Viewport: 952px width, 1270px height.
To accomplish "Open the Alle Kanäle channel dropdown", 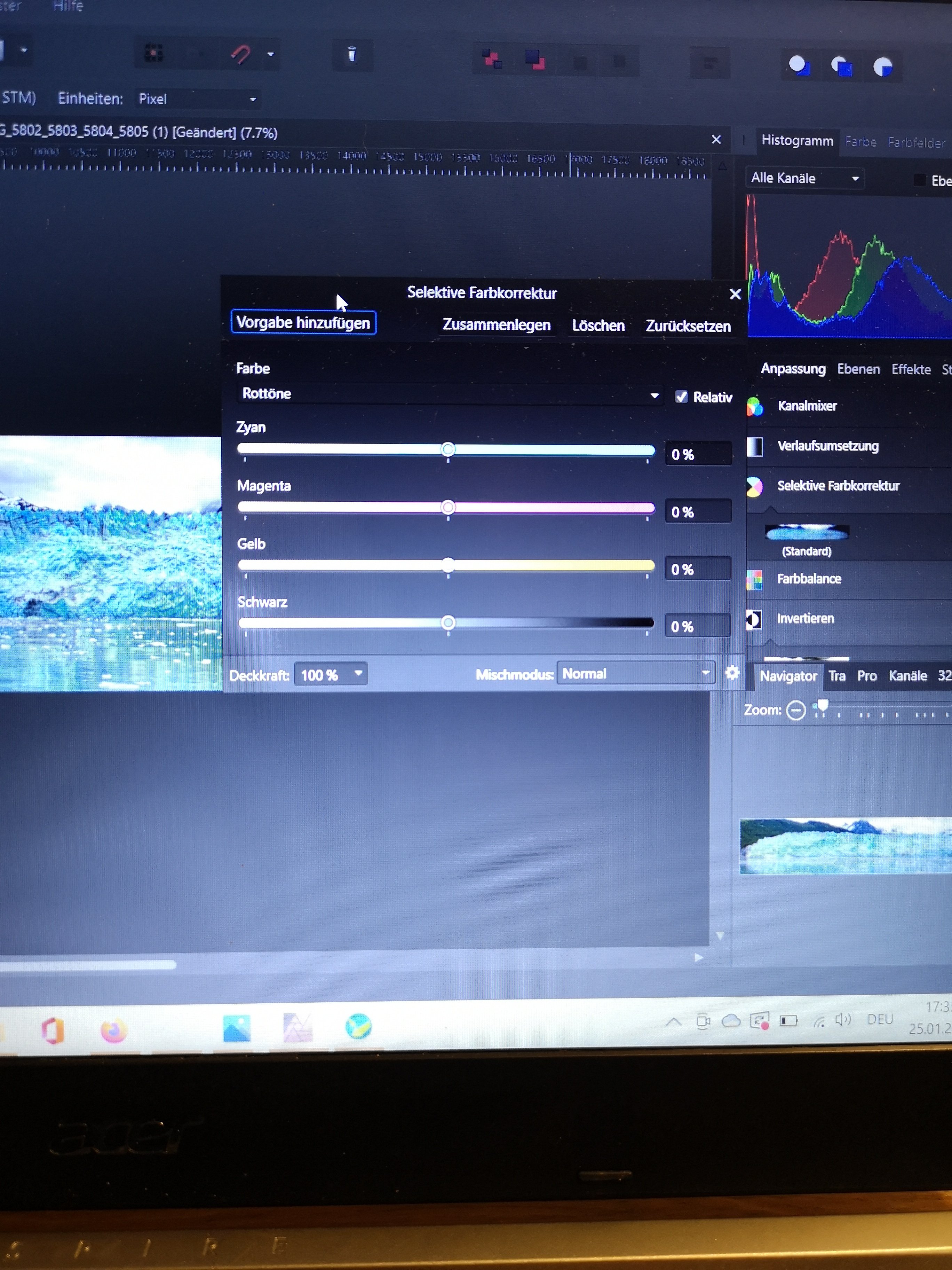I will click(x=804, y=179).
